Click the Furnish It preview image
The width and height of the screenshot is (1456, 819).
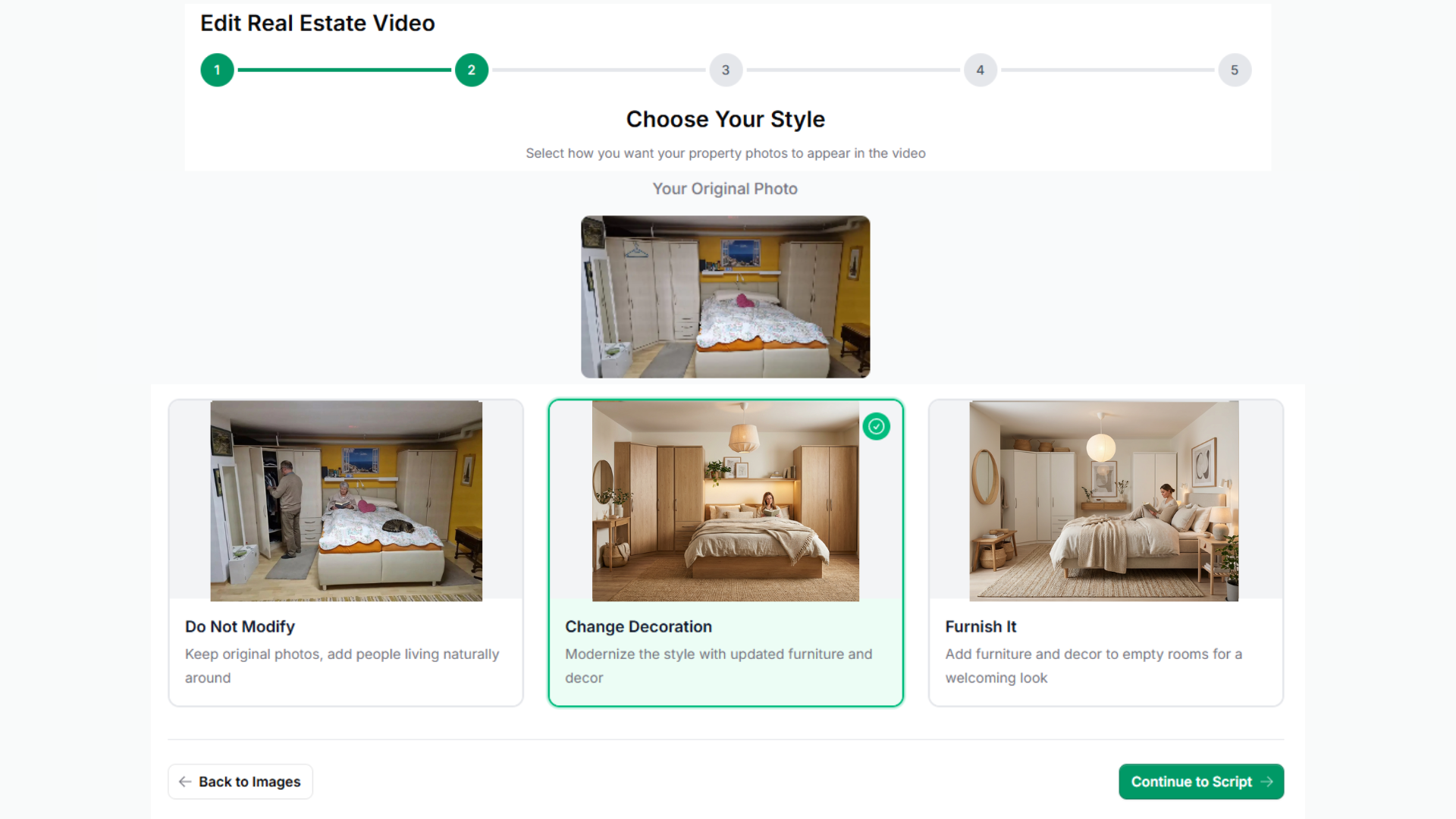click(x=1103, y=501)
